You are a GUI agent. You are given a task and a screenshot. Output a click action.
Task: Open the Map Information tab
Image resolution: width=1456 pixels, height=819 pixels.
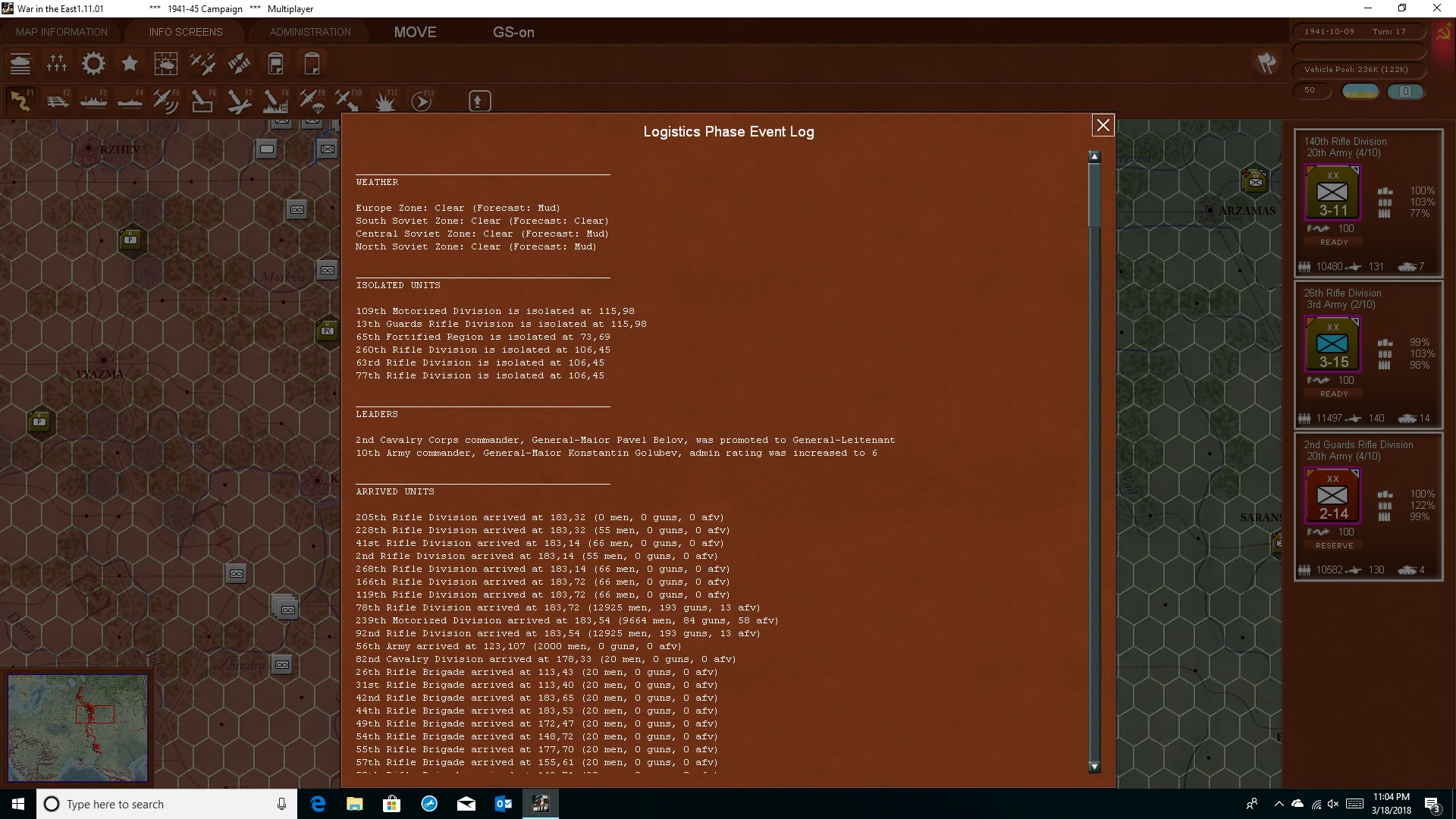click(x=61, y=32)
